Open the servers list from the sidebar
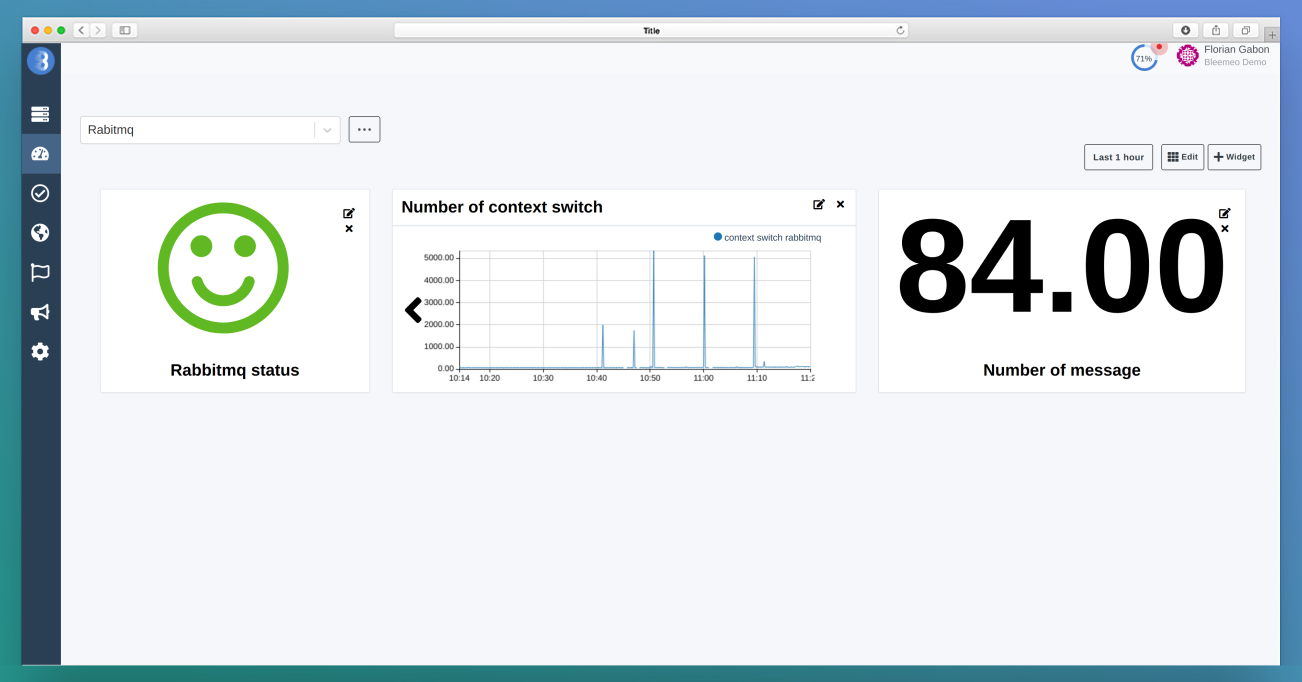Image resolution: width=1302 pixels, height=682 pixels. pos(40,114)
